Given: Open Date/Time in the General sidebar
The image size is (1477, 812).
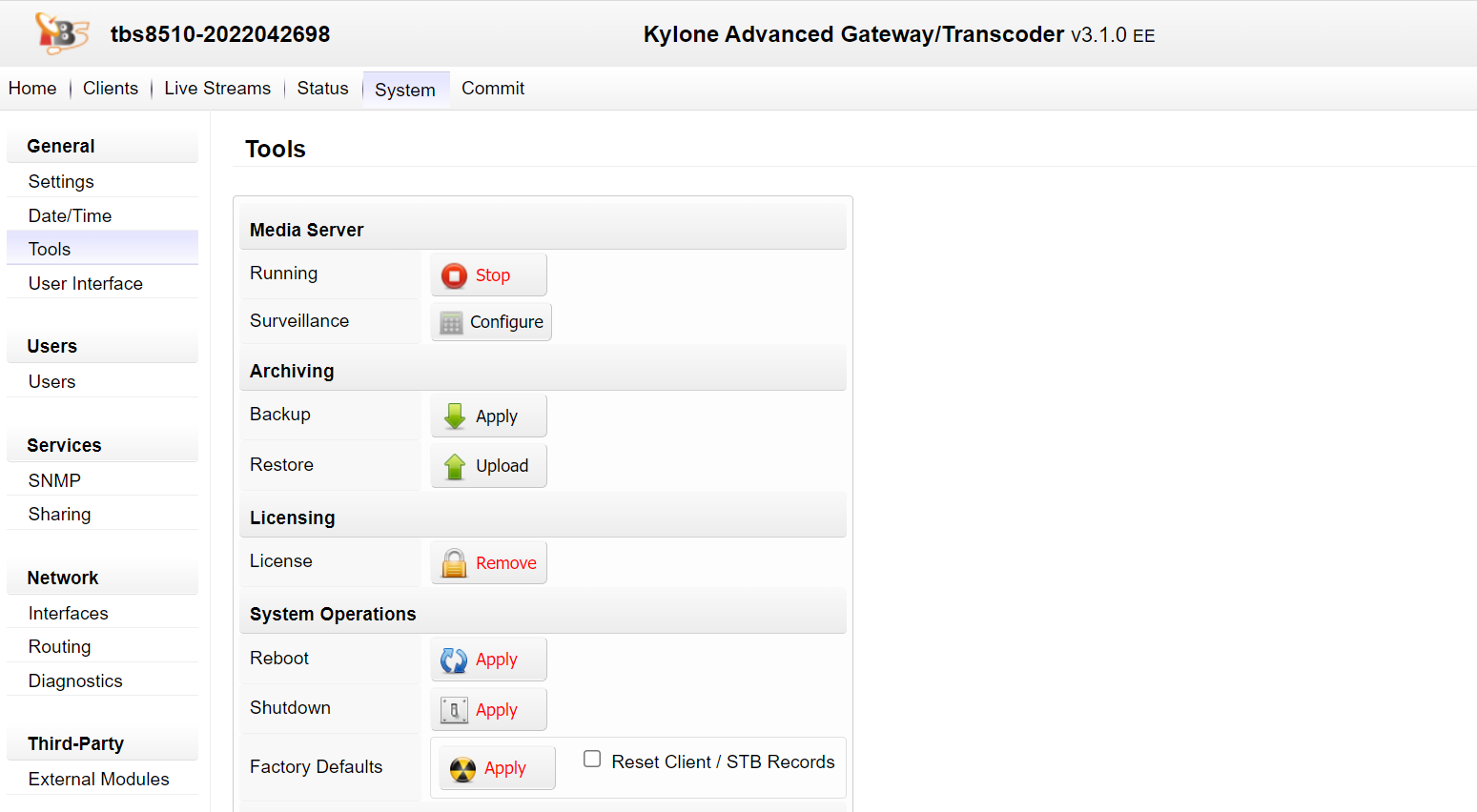Looking at the screenshot, I should click(x=70, y=215).
